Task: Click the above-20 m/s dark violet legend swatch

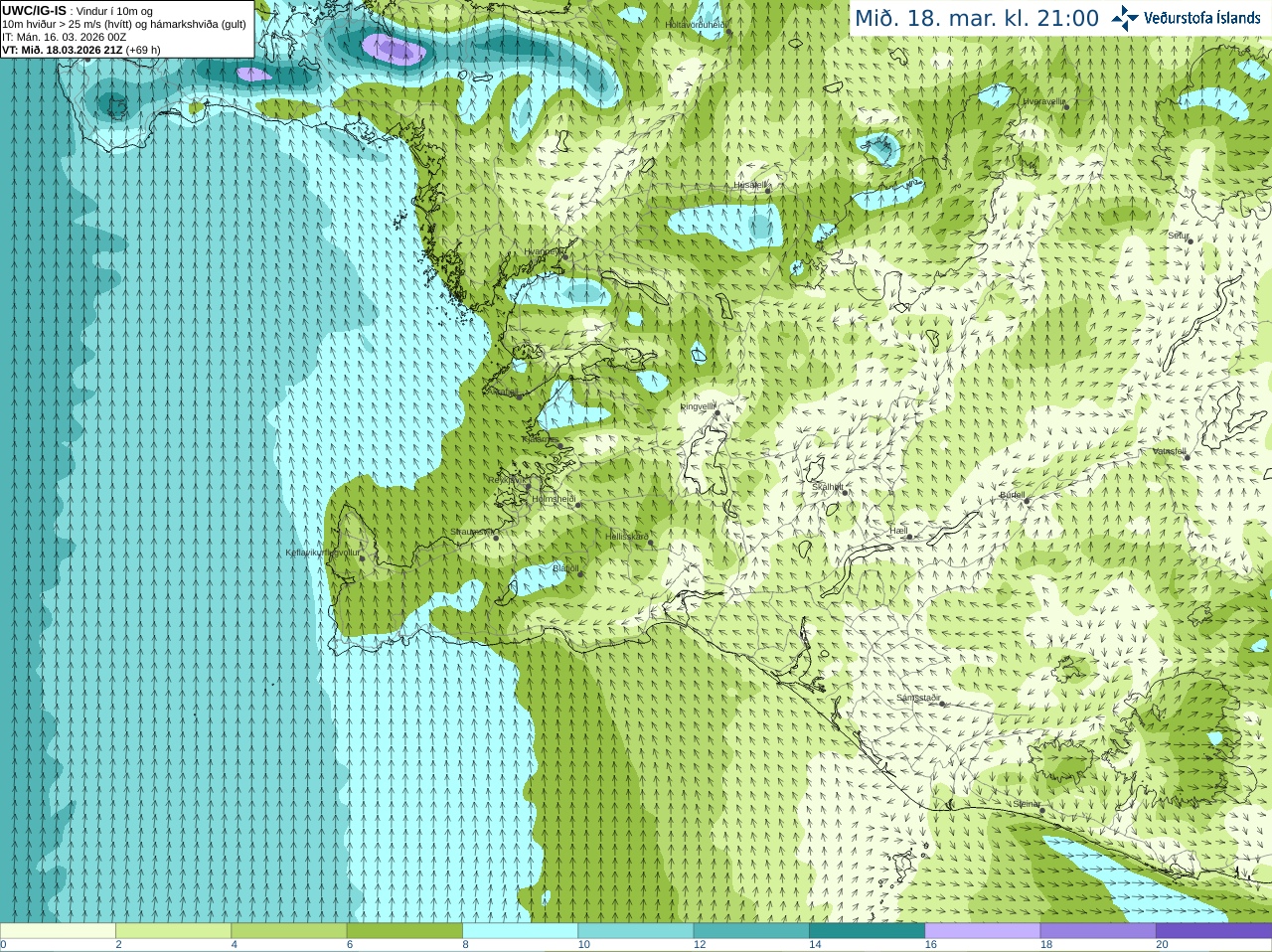Action: [x=1213, y=931]
